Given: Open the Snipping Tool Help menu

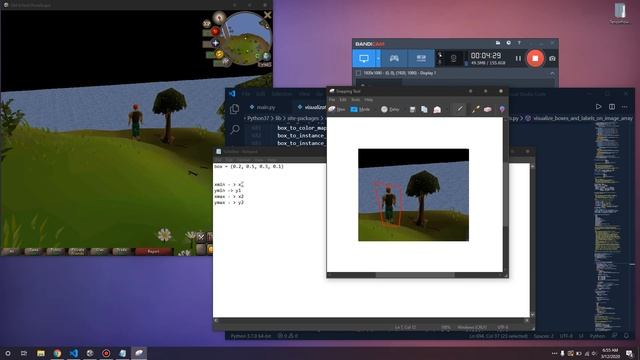Looking at the screenshot, I should 369,100.
